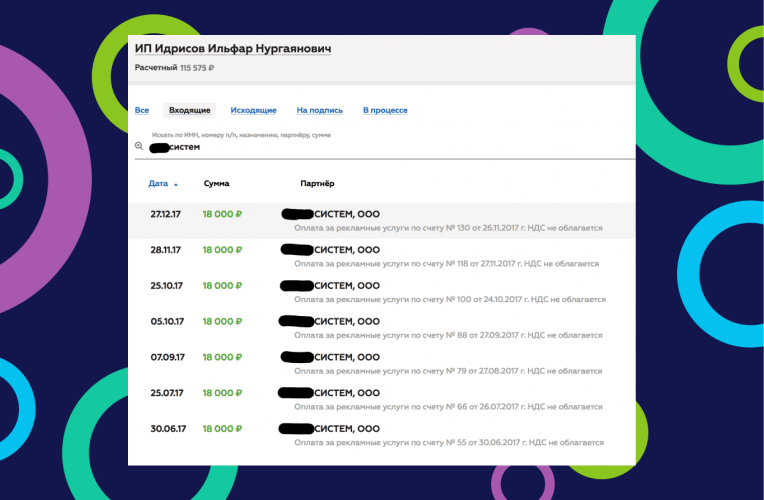
Task: Select the payment row dated 30.06.17
Action: (382, 435)
